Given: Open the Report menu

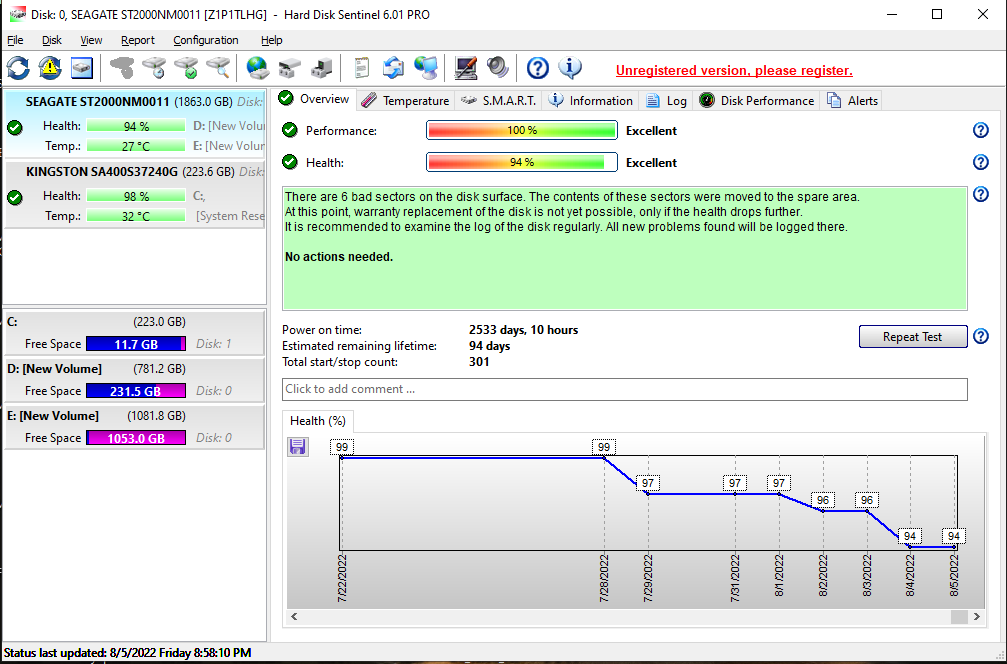Looking at the screenshot, I should (x=138, y=40).
